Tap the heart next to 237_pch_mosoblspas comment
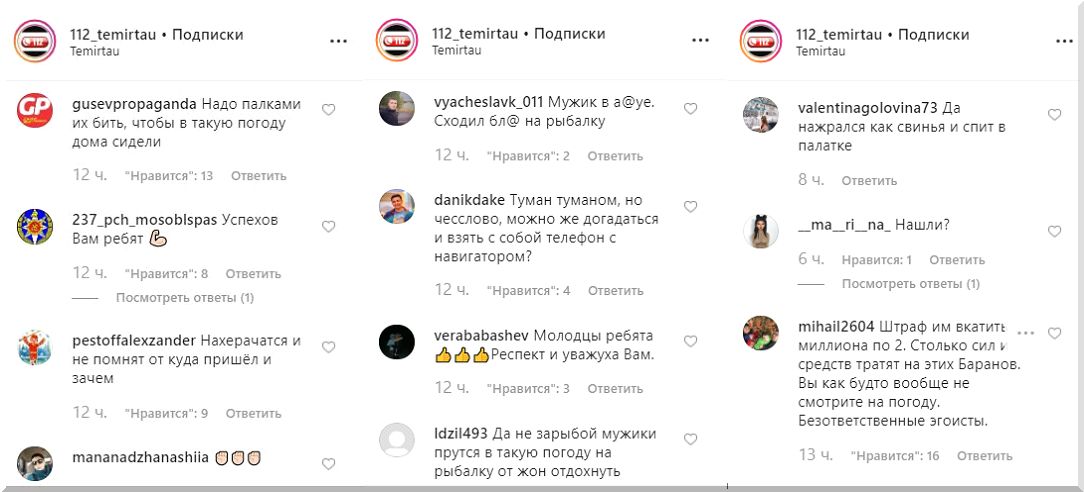The height and width of the screenshot is (492, 1084). (x=329, y=227)
